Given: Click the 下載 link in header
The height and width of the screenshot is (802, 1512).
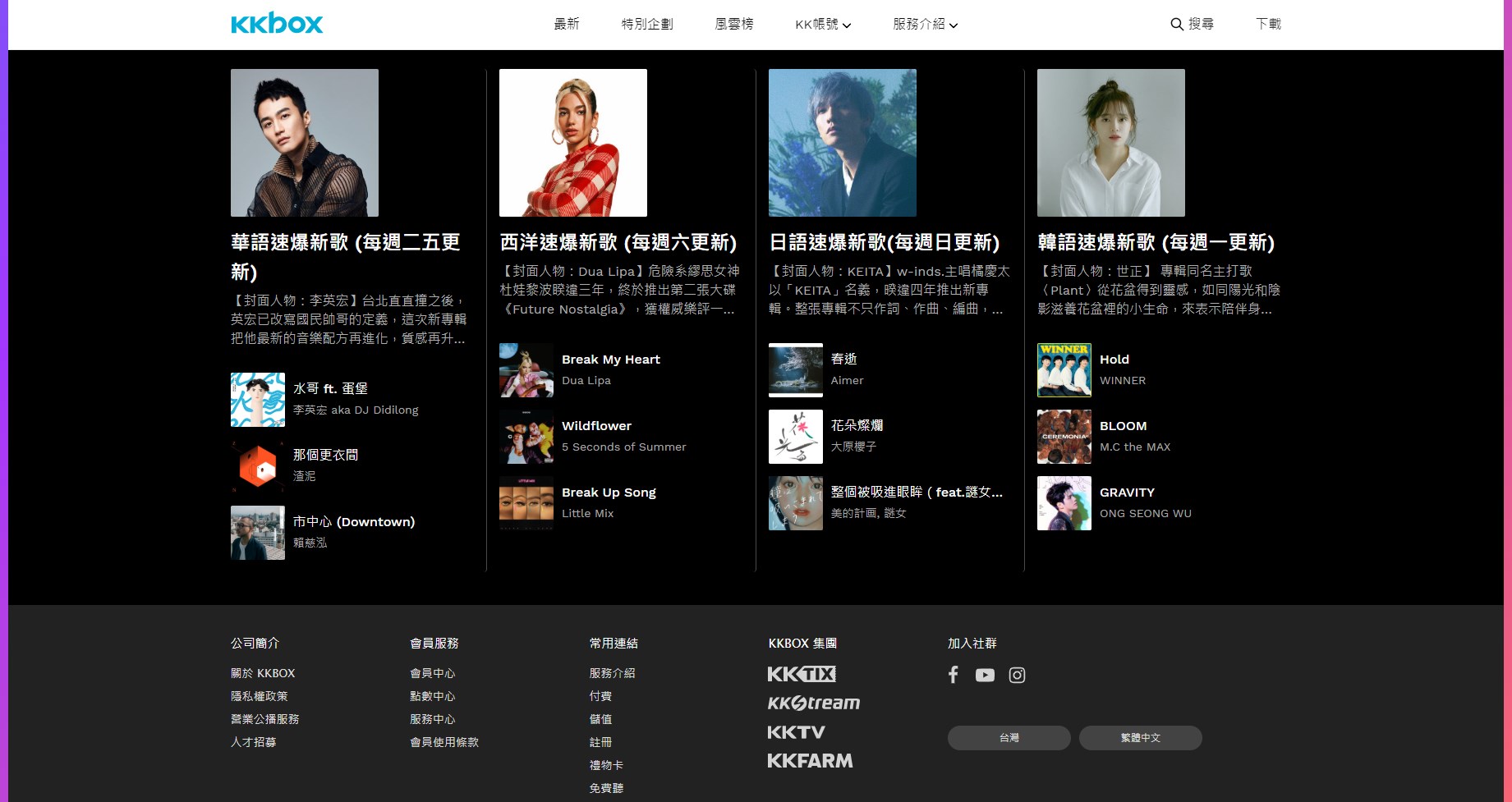Looking at the screenshot, I should (x=1268, y=25).
